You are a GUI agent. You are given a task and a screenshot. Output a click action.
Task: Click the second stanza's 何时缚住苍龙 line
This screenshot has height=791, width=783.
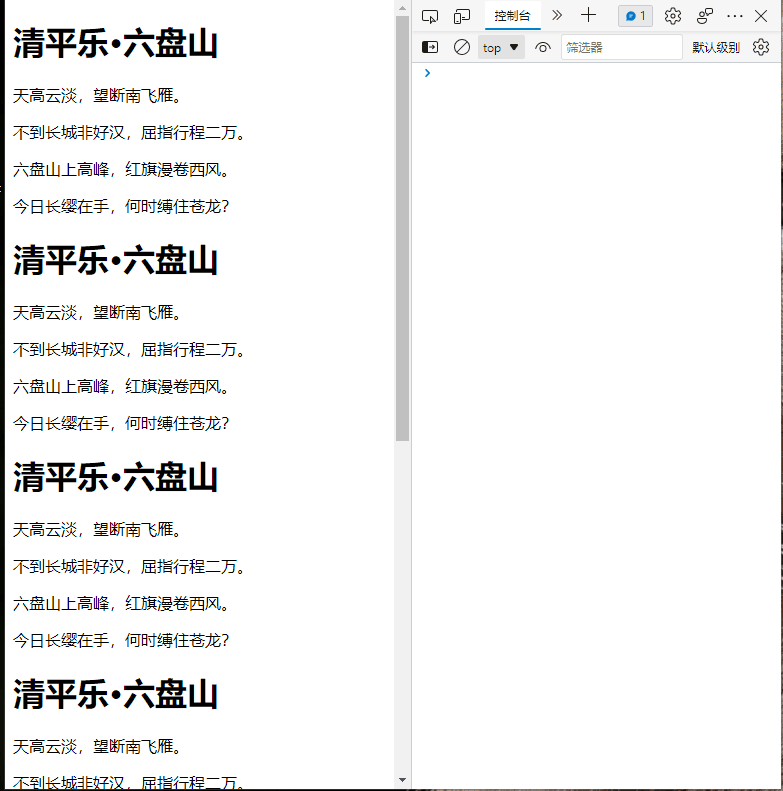point(121,423)
